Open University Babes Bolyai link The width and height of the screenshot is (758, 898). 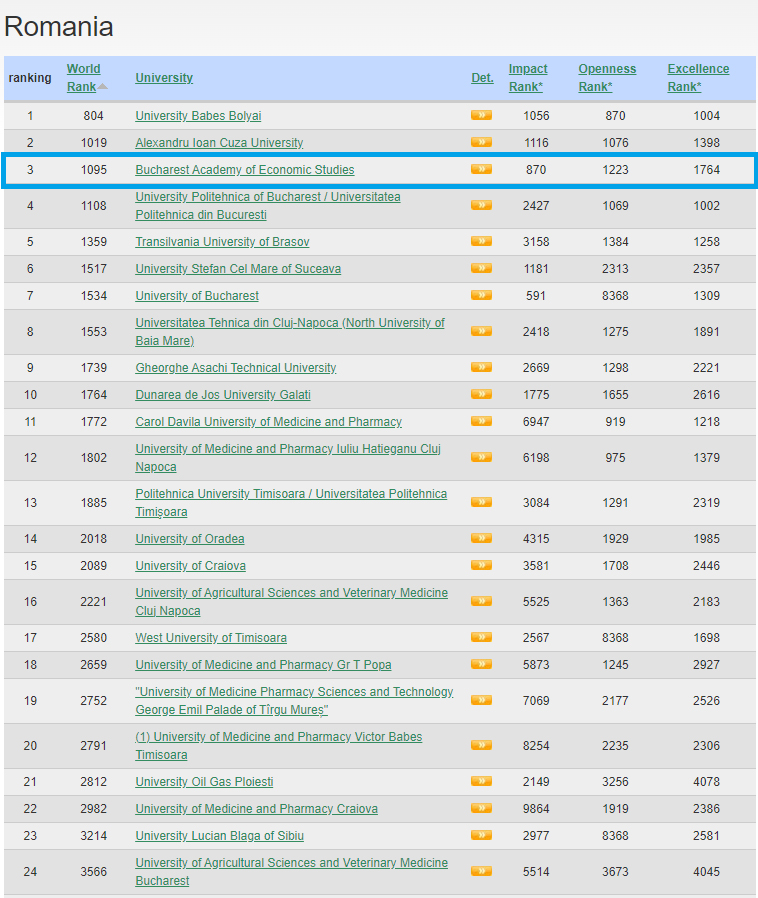[198, 116]
